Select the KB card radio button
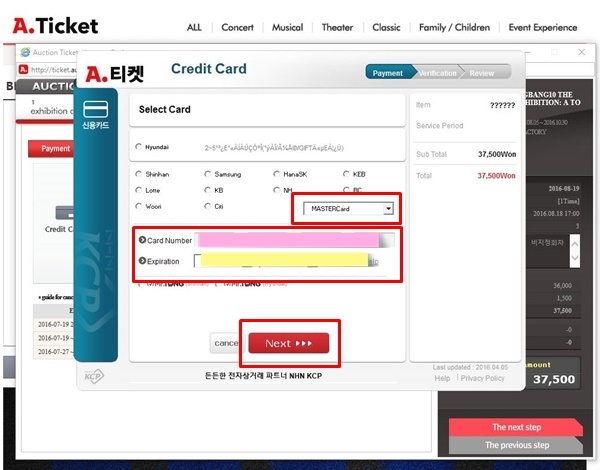The width and height of the screenshot is (600, 470). 207,190
